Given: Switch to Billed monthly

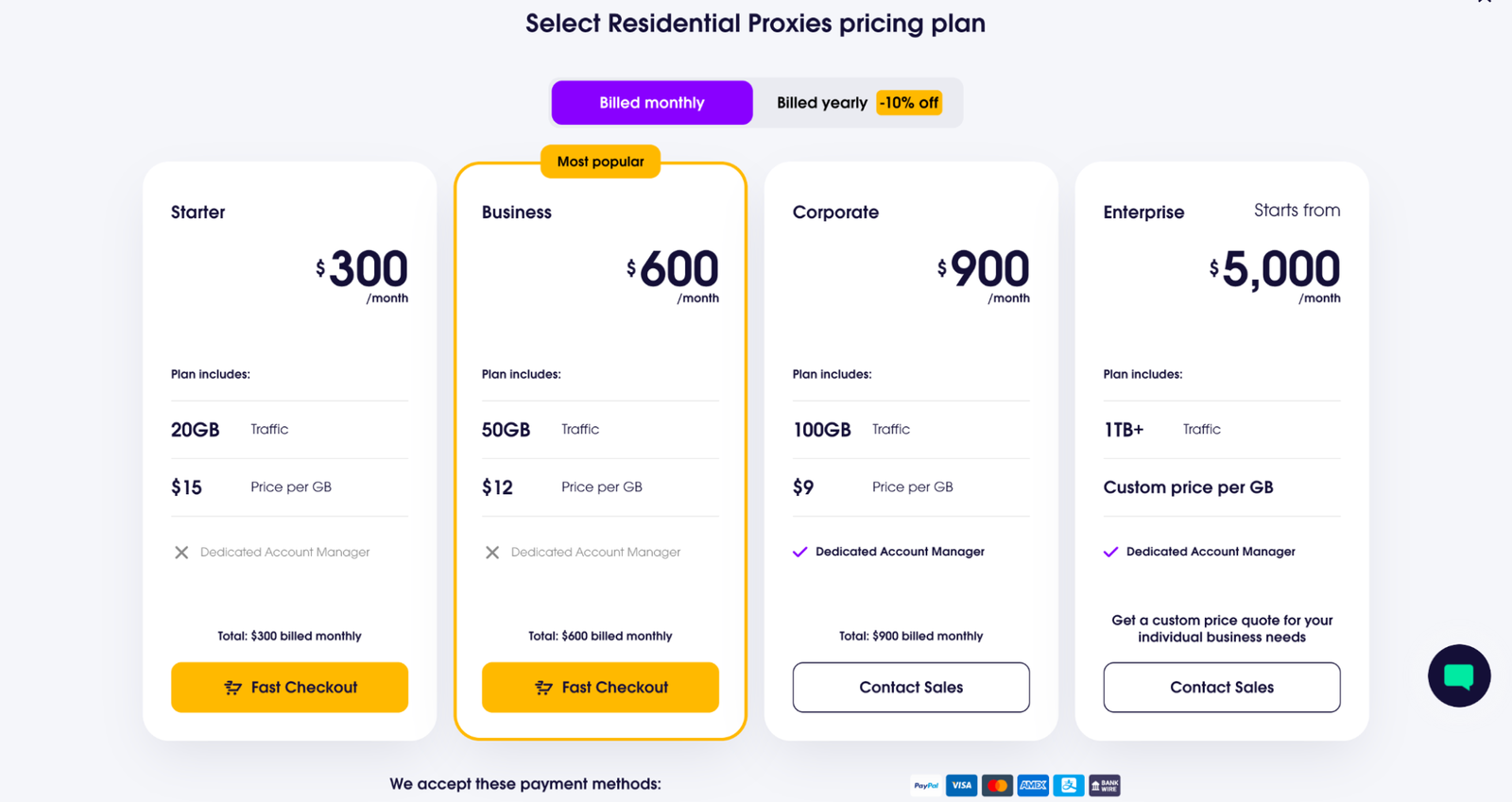Looking at the screenshot, I should pos(652,103).
